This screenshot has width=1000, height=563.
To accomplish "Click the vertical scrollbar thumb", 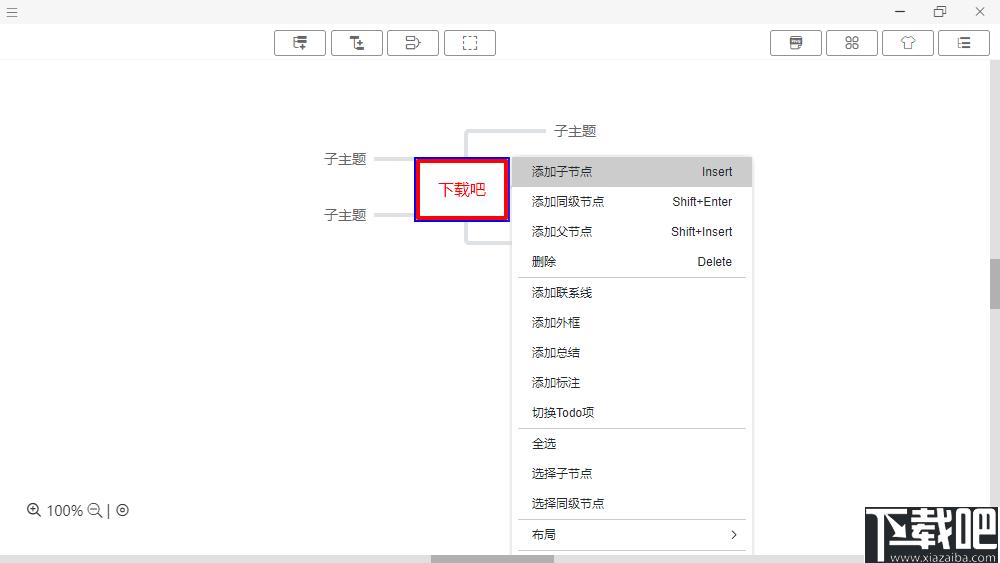I will point(994,284).
